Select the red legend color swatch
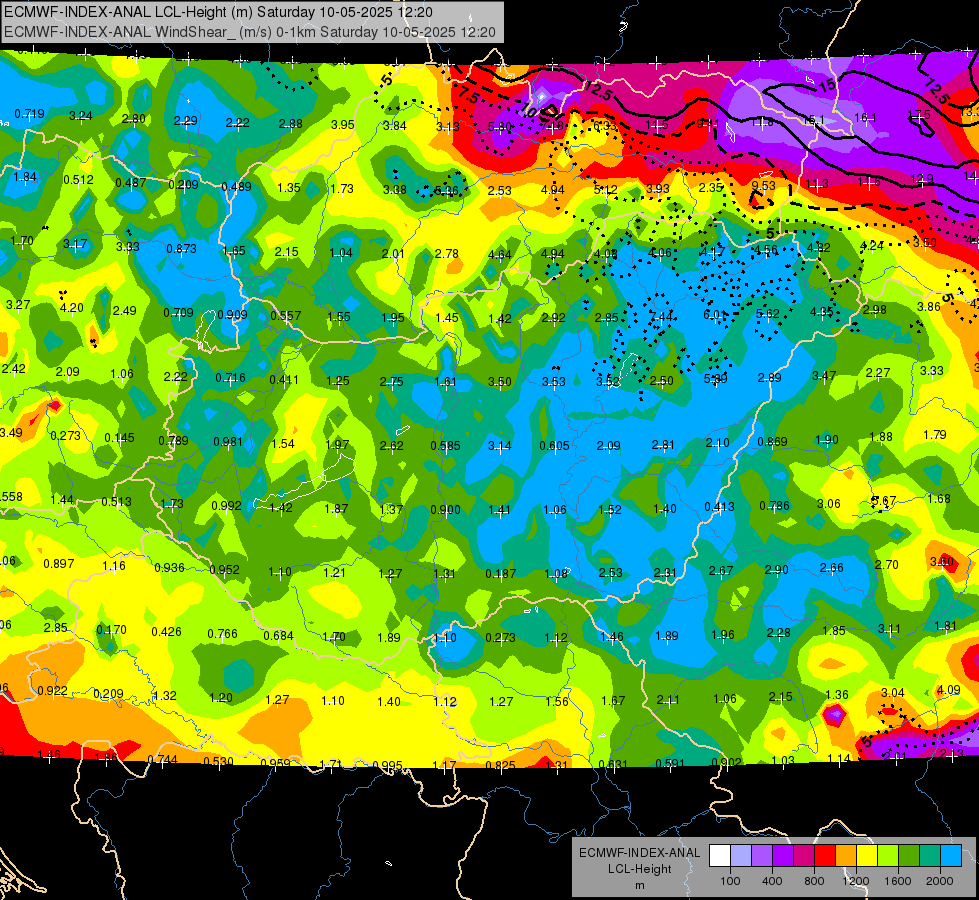 click(825, 856)
